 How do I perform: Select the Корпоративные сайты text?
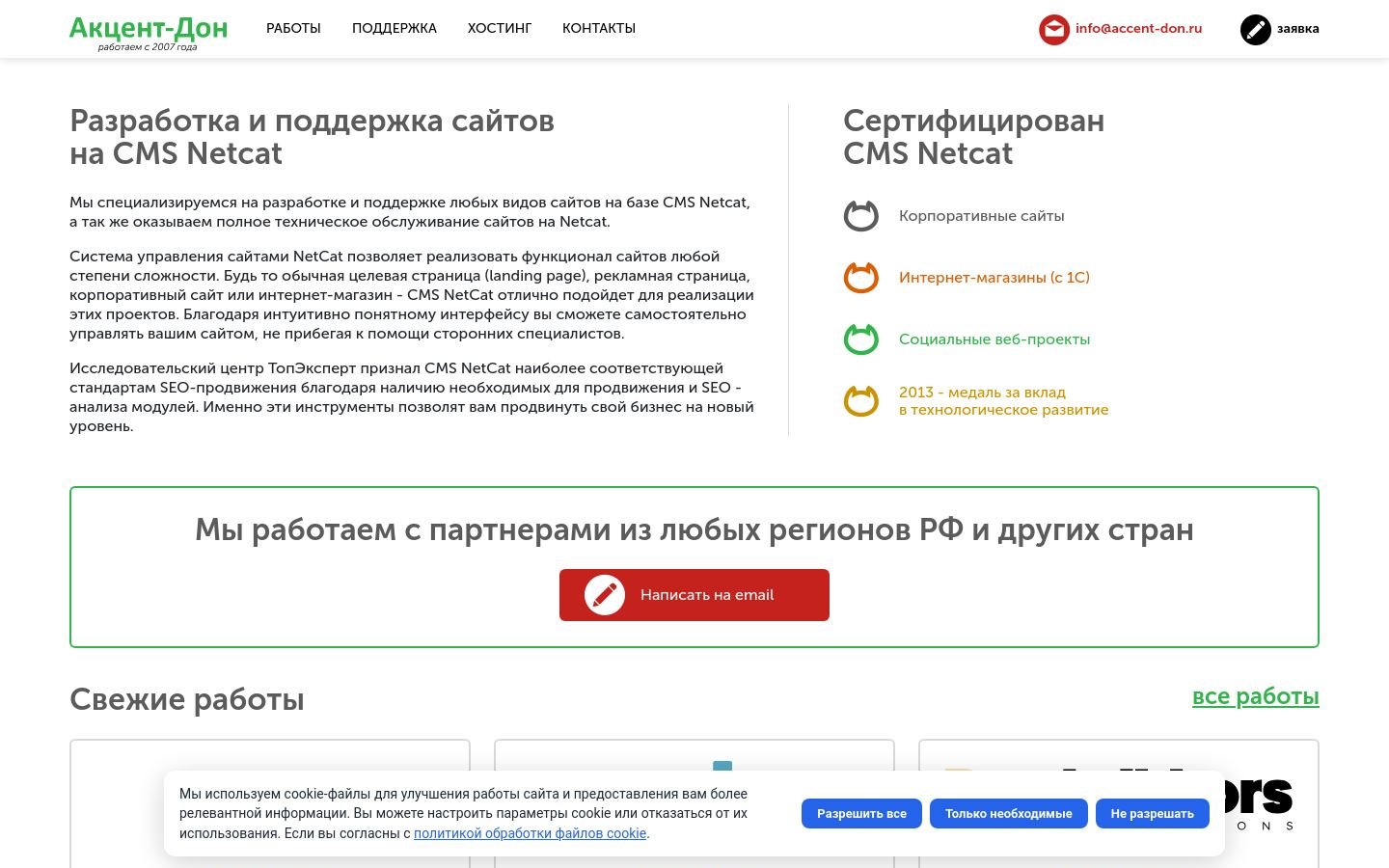click(982, 216)
